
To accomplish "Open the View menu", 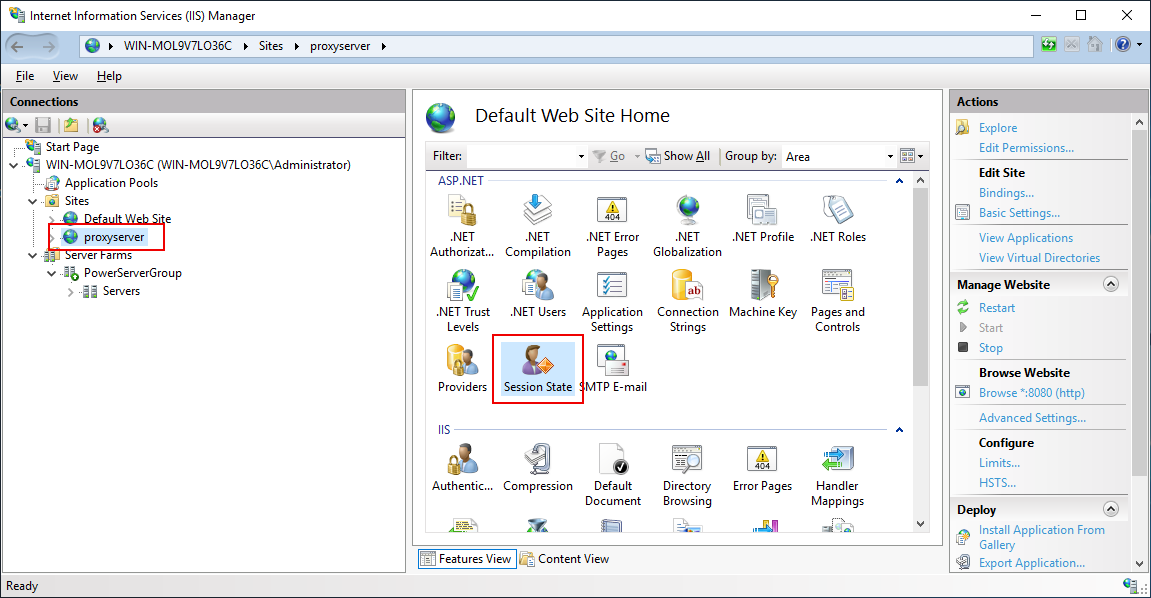I will point(65,76).
